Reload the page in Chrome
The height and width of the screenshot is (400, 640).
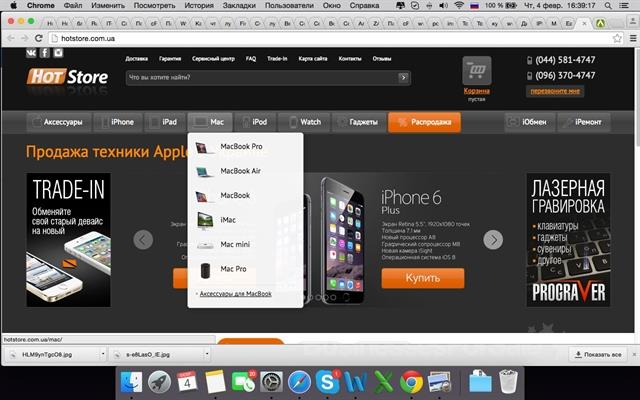point(39,38)
